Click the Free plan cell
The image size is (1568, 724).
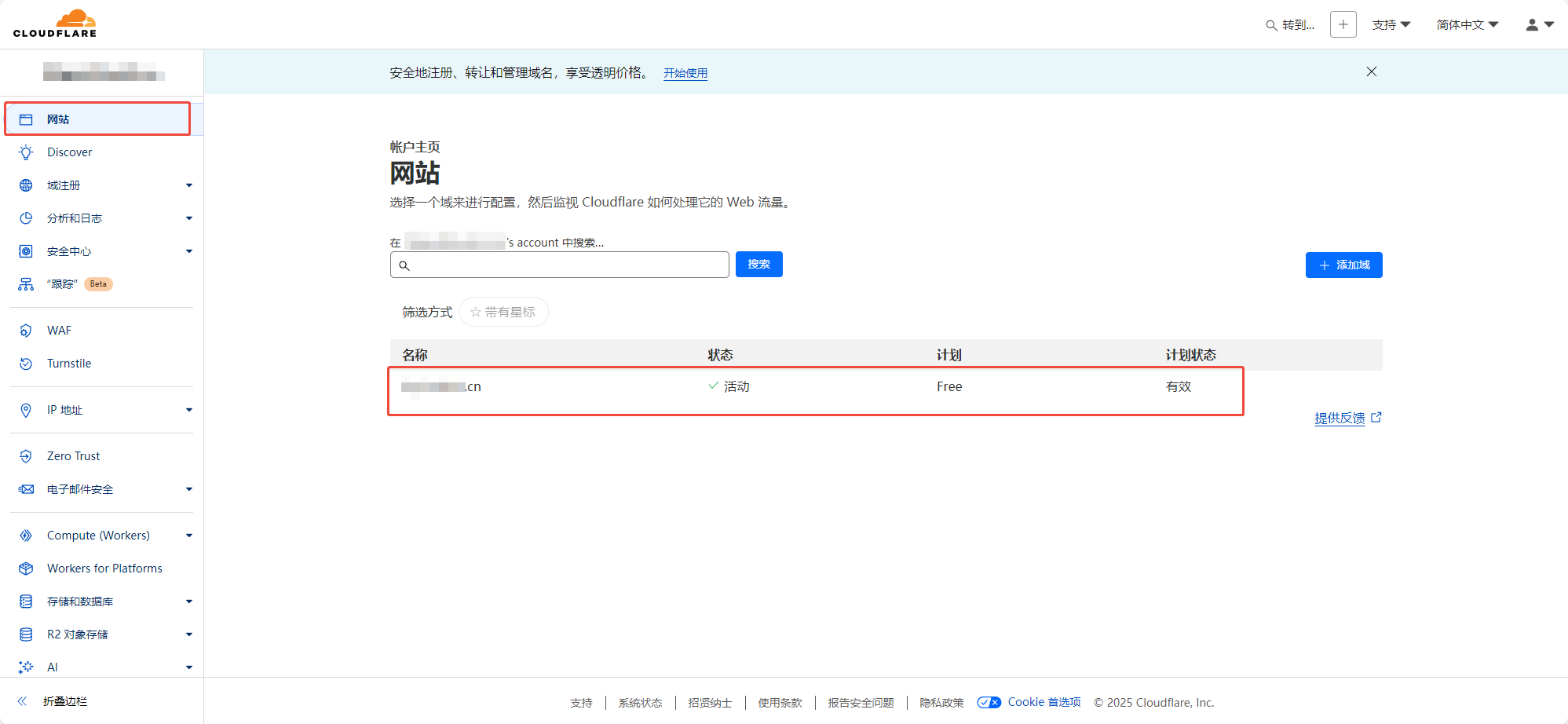[x=949, y=386]
